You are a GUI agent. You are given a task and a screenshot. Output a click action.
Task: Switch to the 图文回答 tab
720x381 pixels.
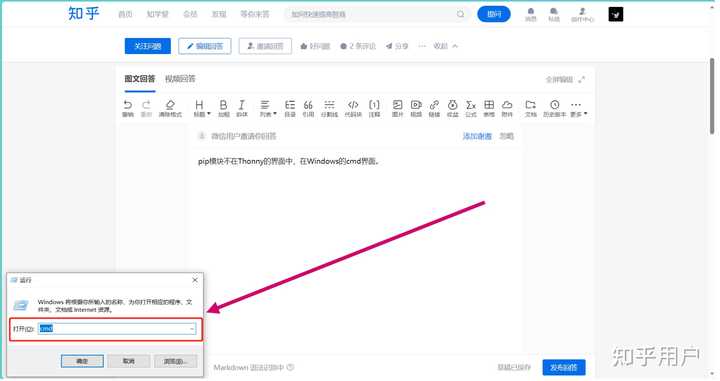tap(140, 78)
